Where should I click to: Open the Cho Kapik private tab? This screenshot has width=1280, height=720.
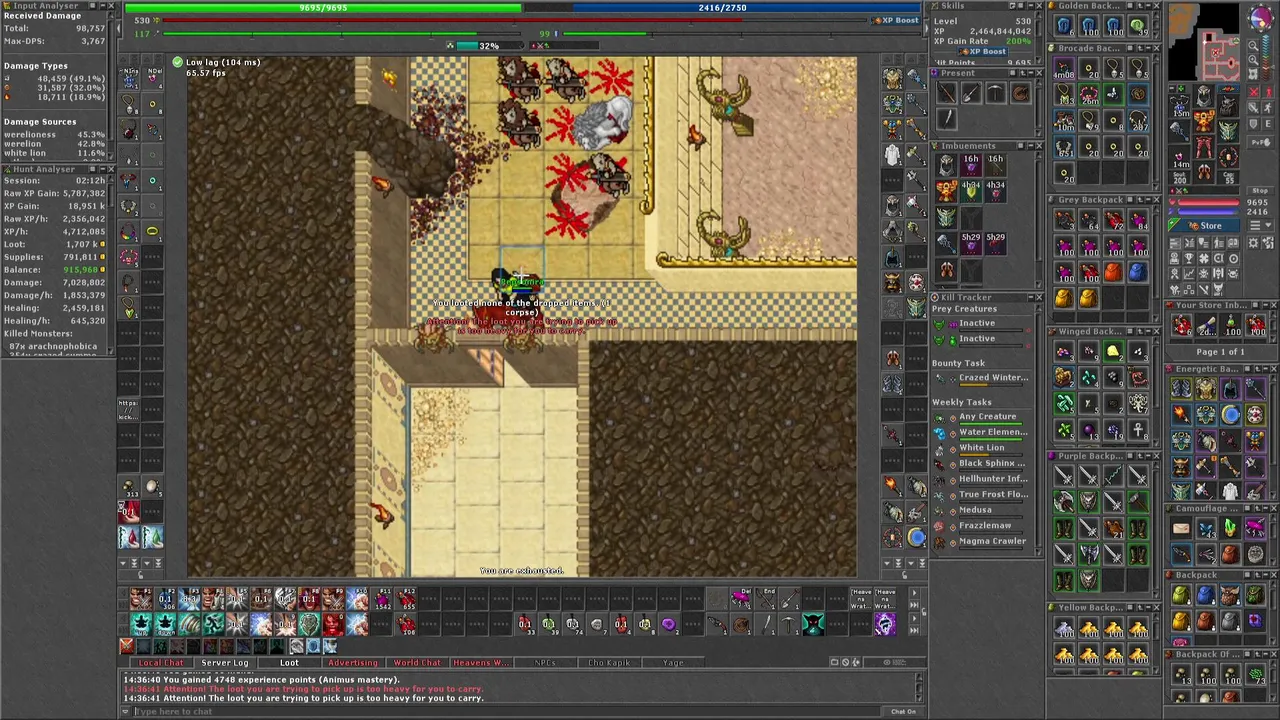click(609, 663)
